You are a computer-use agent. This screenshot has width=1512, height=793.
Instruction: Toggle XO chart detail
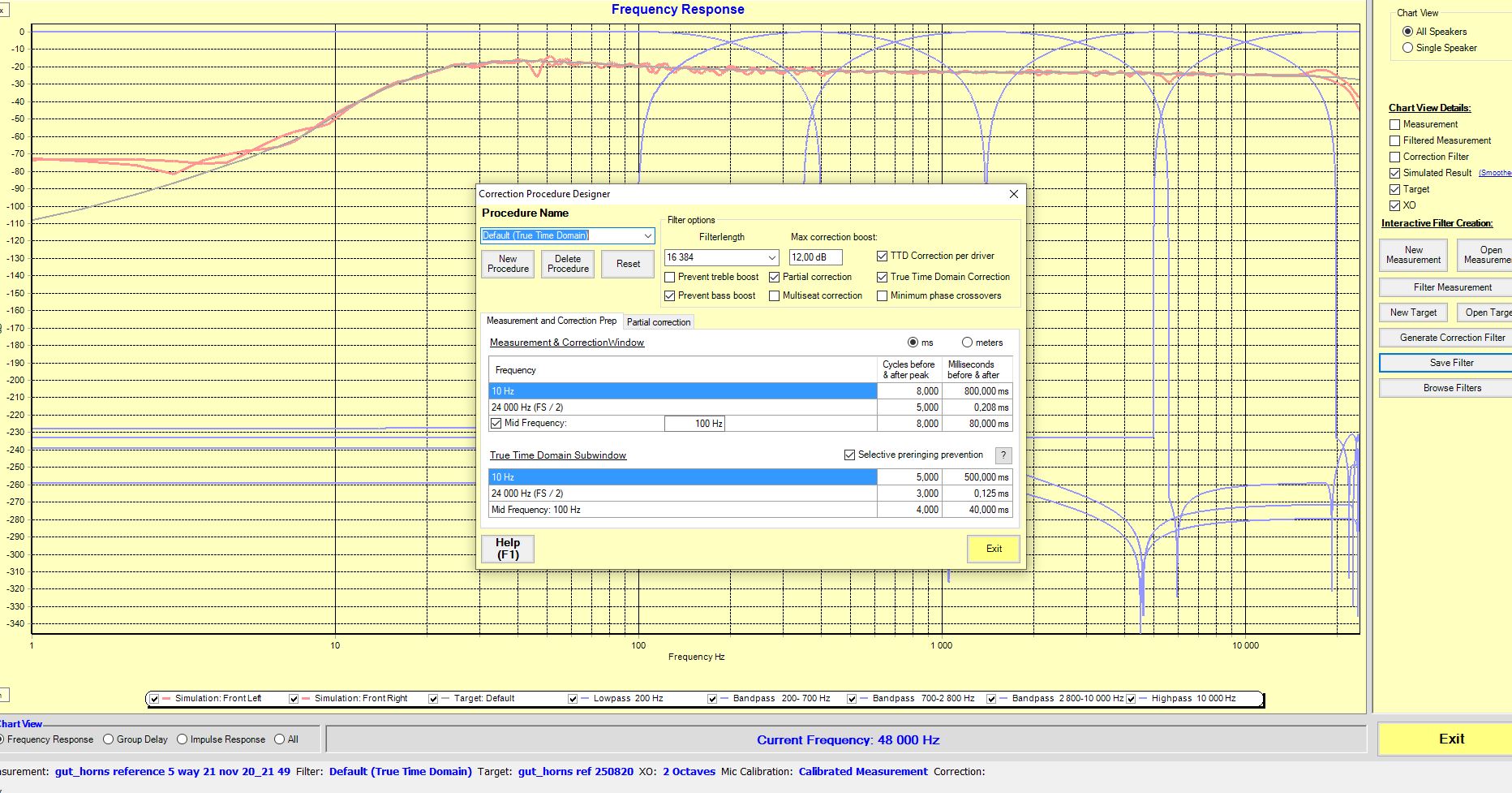[x=1394, y=205]
